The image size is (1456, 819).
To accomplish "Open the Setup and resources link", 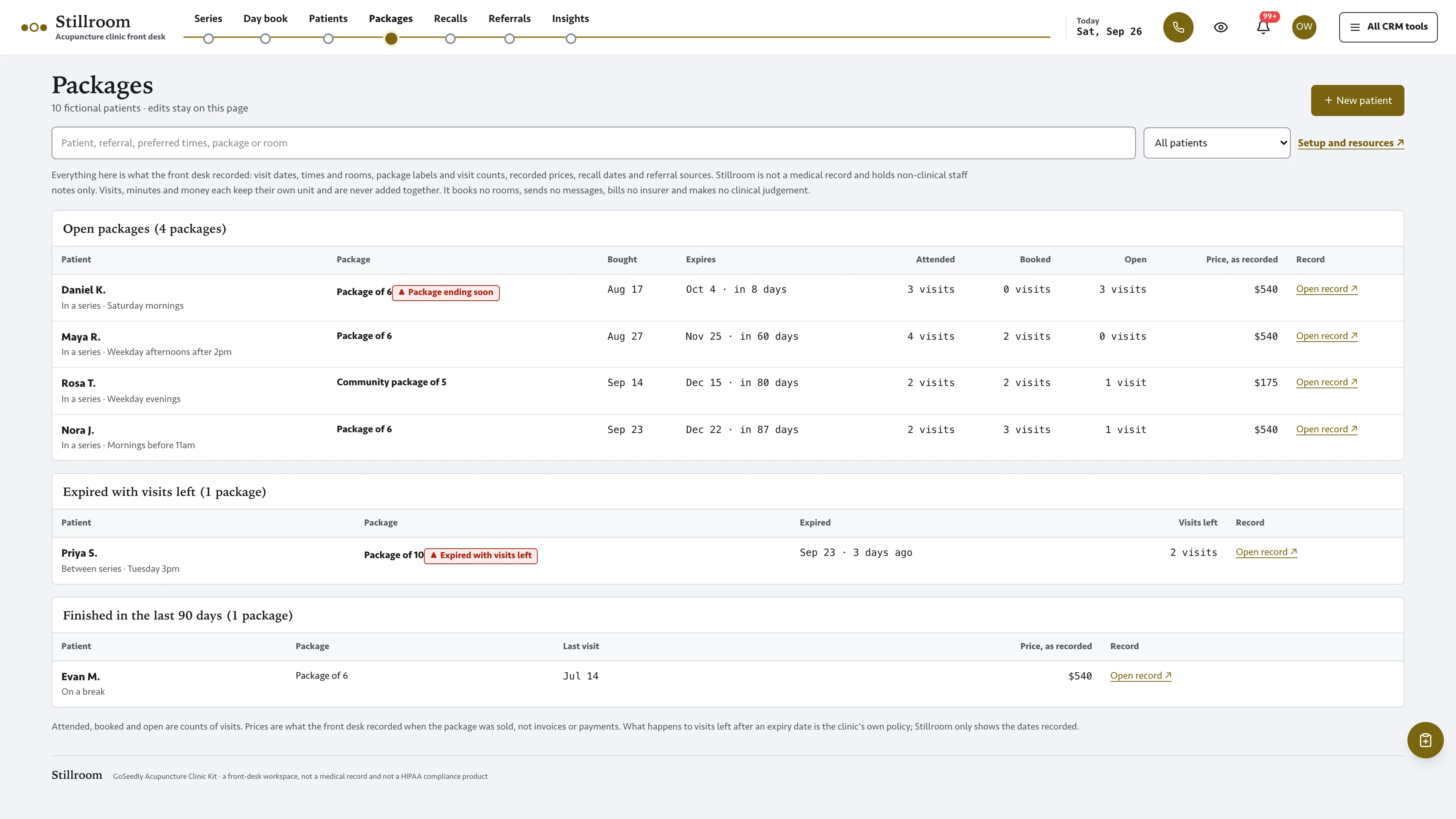I will tap(1351, 143).
